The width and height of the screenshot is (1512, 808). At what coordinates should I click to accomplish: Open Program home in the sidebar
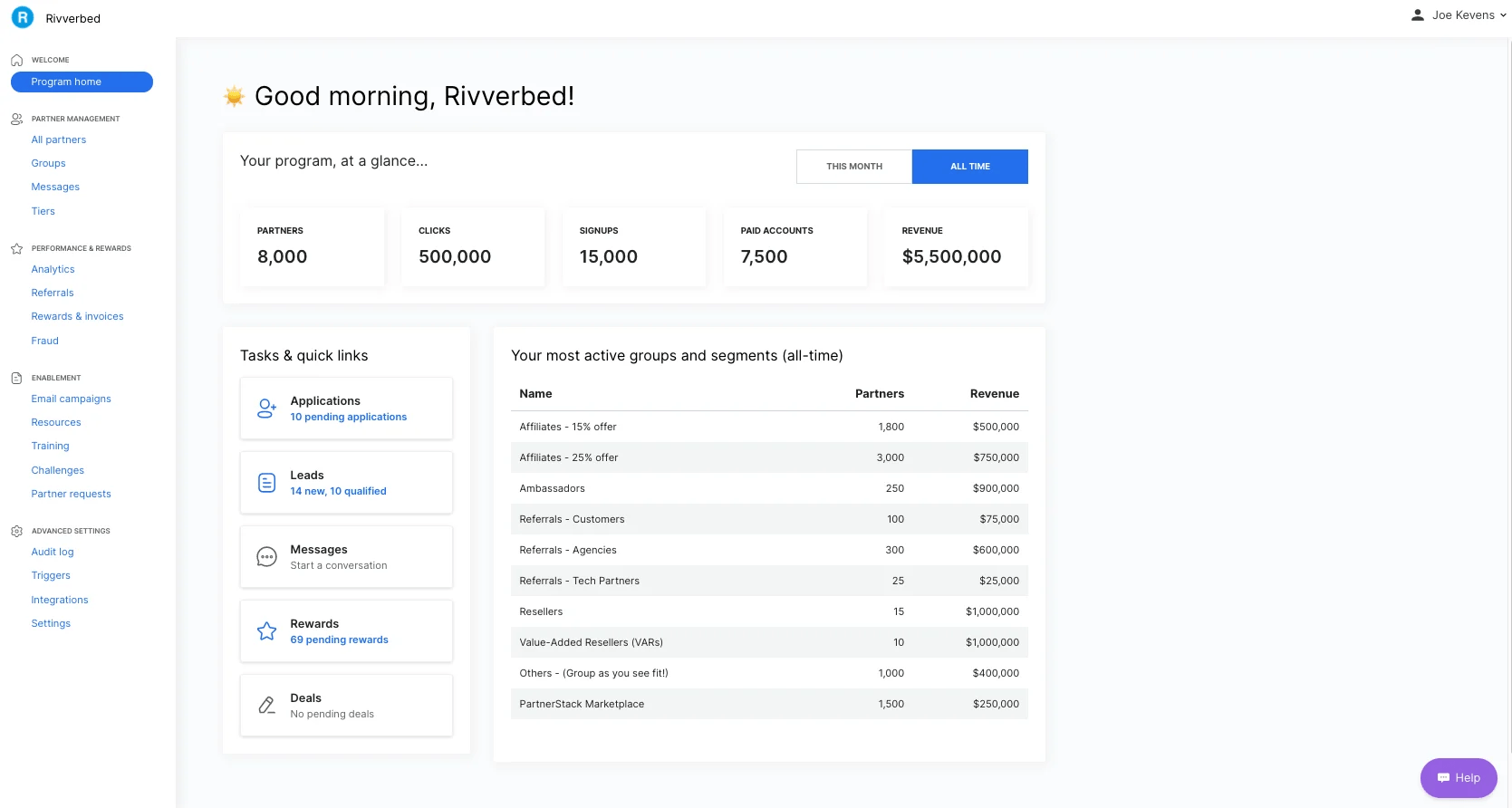point(82,82)
